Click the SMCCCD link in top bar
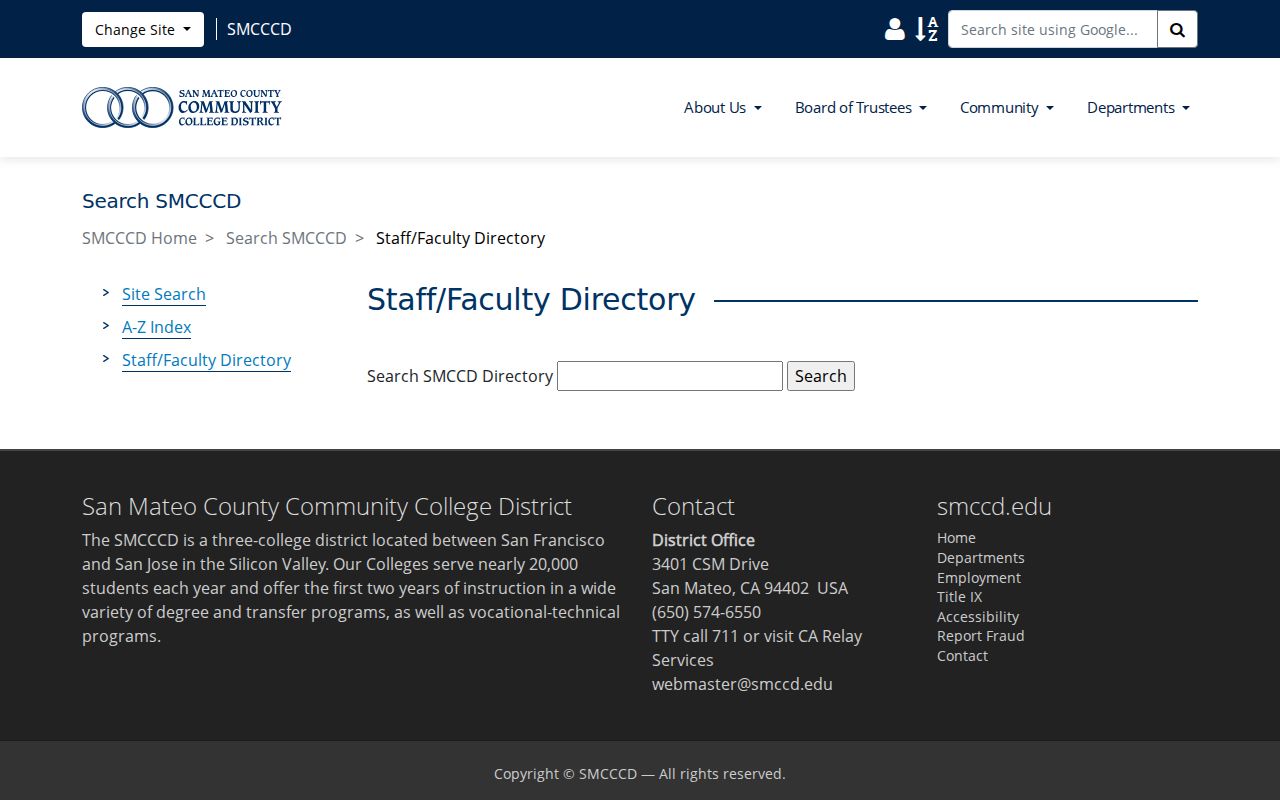 click(259, 30)
